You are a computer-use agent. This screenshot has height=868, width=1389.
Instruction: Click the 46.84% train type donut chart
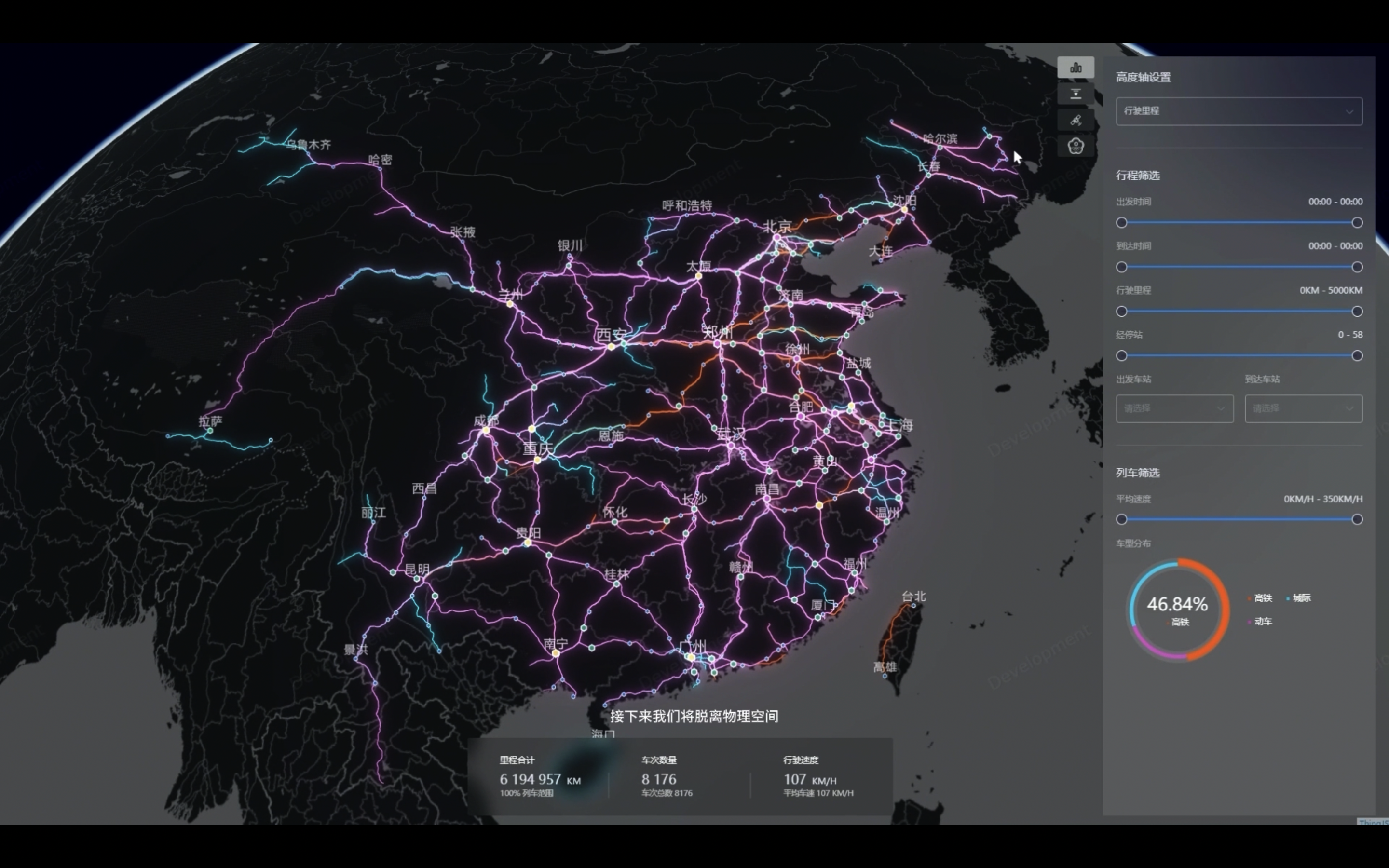pyautogui.click(x=1179, y=610)
